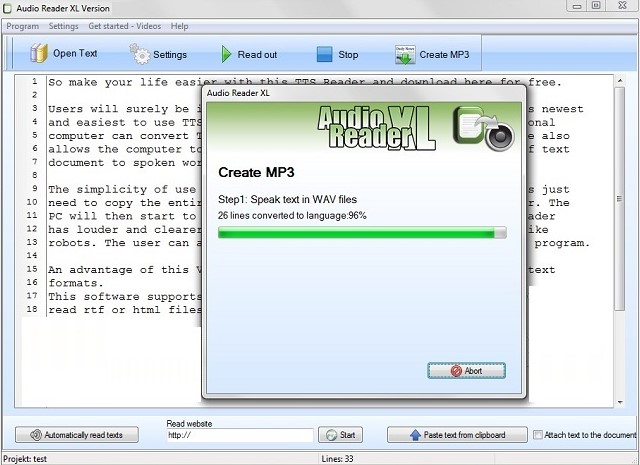
Task: Open Settings via the gear icon
Action: click(x=140, y=54)
